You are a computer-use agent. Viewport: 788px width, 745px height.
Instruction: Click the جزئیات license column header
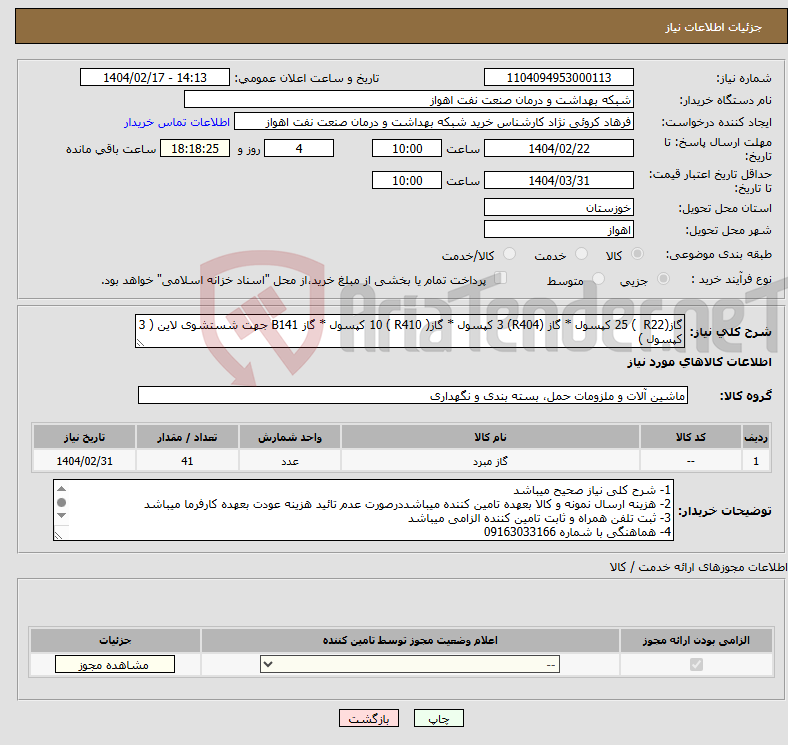click(115, 640)
